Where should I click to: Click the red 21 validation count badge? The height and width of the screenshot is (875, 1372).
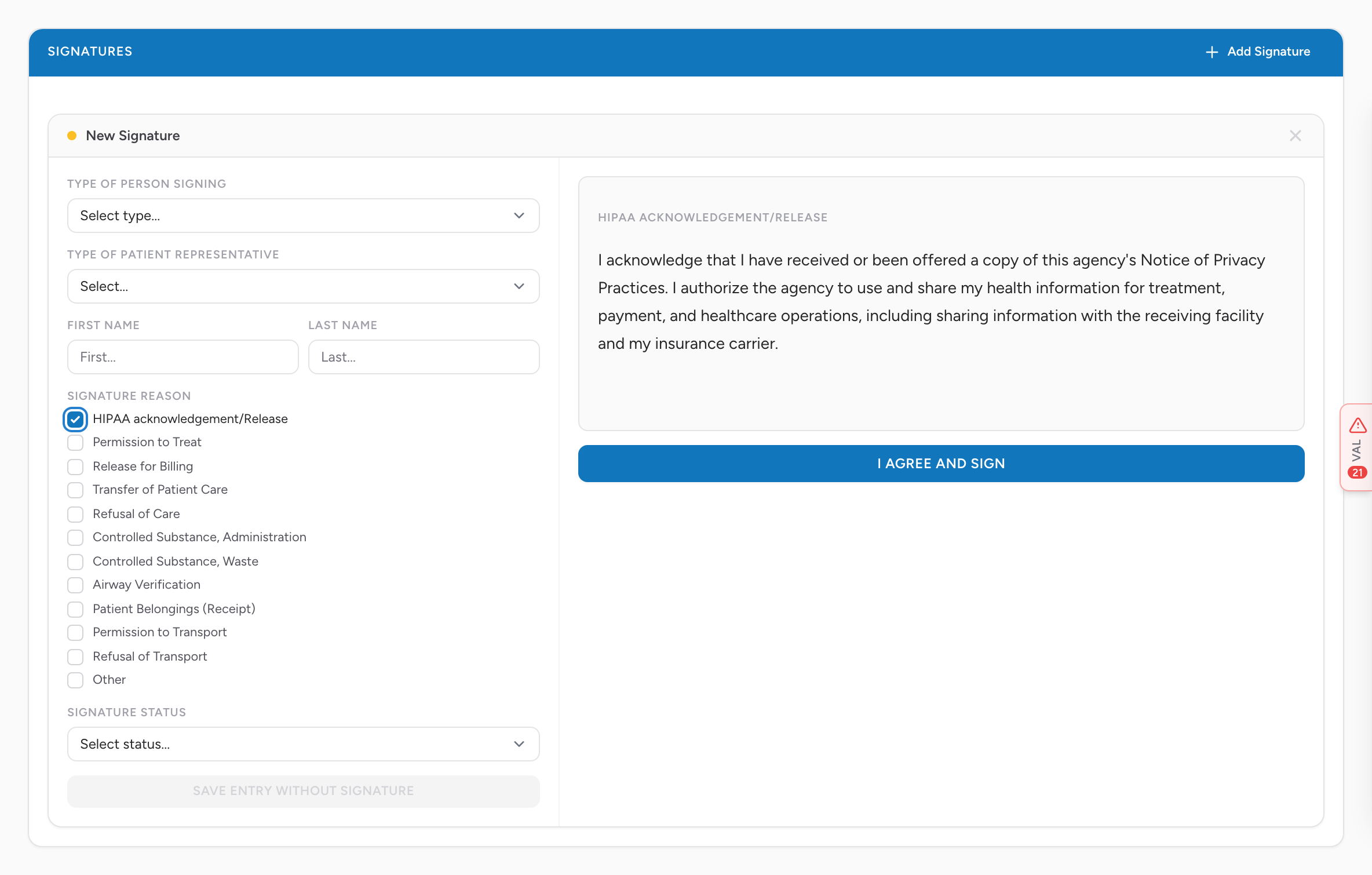(x=1357, y=473)
